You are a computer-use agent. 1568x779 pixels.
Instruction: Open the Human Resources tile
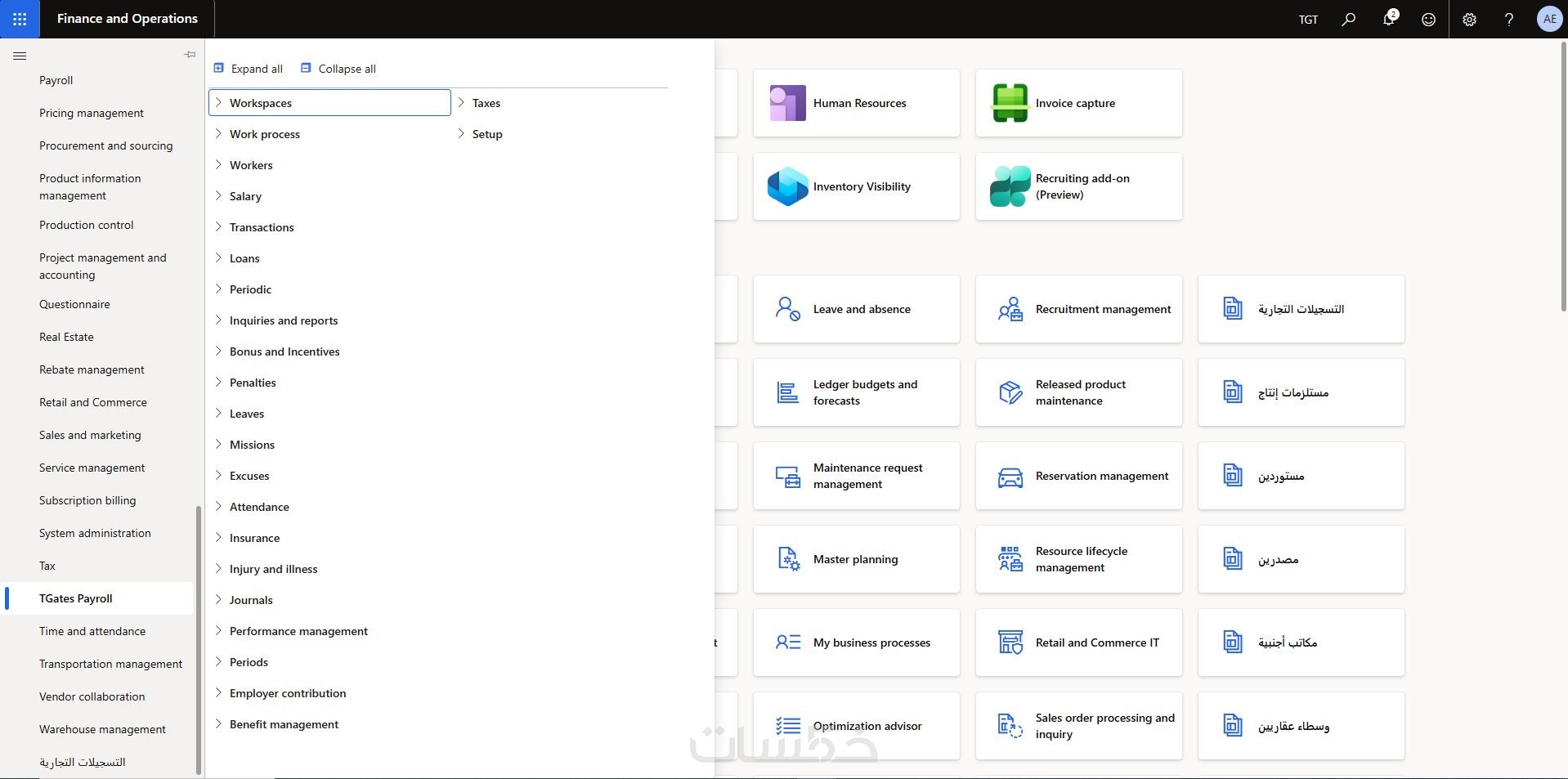pos(857,103)
